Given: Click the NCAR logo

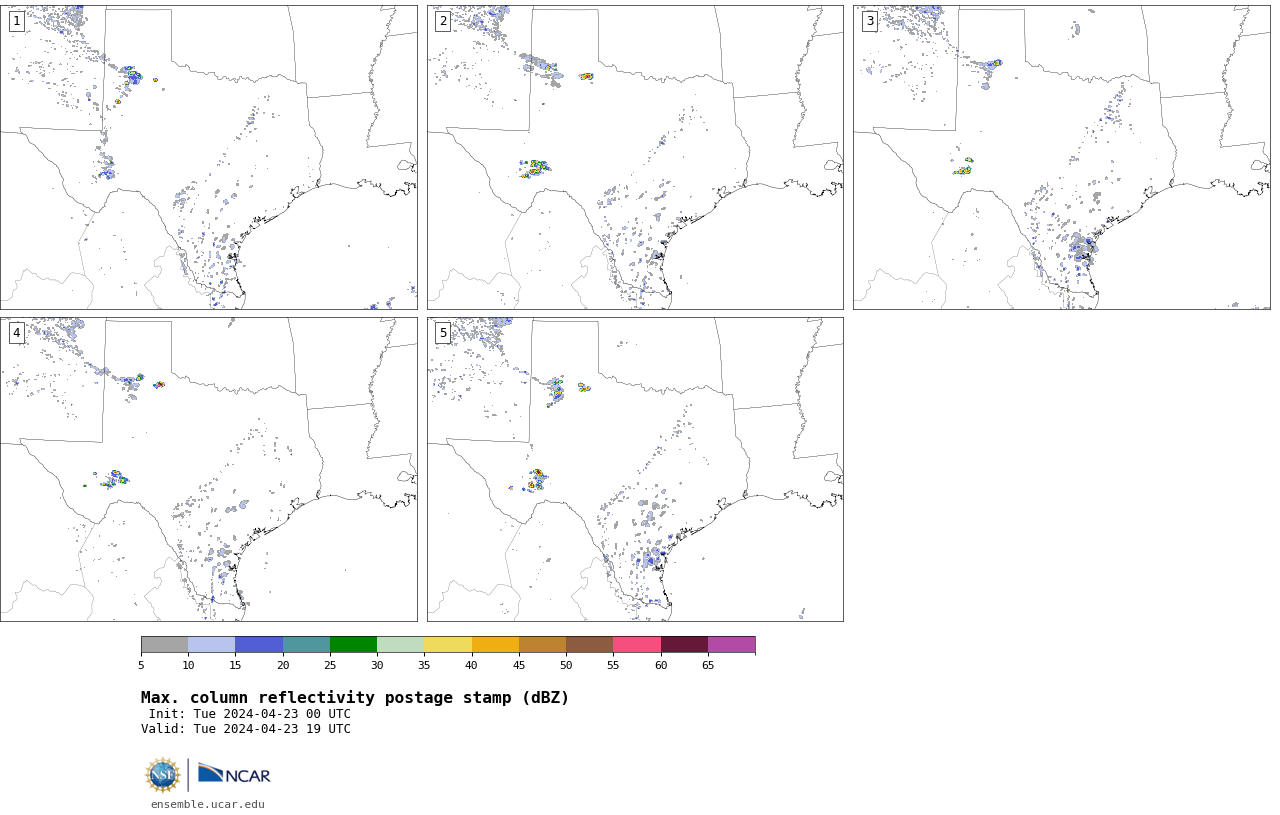Looking at the screenshot, I should pos(234,774).
